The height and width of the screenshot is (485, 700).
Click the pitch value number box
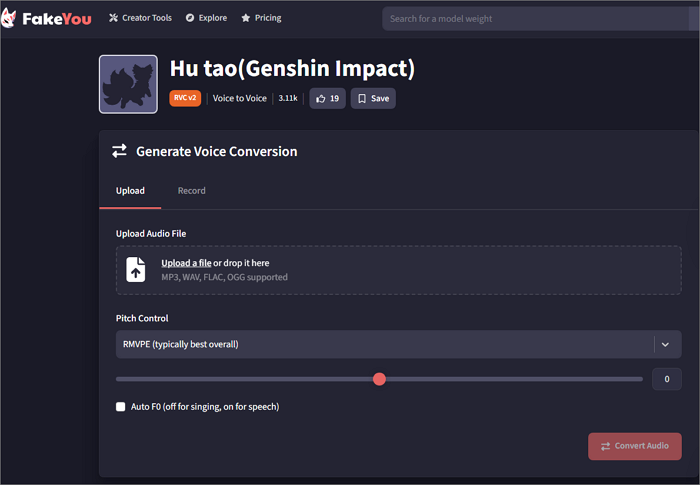[x=666, y=379]
